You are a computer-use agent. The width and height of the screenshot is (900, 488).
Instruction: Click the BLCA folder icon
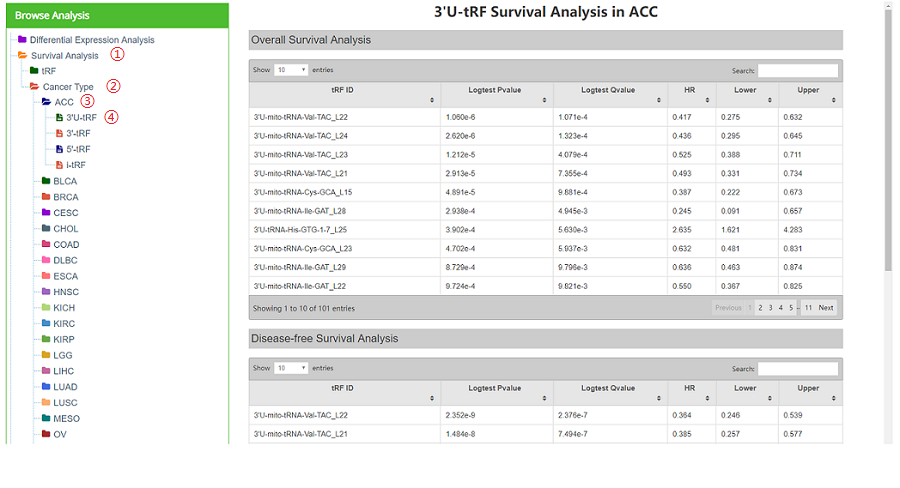[x=46, y=181]
